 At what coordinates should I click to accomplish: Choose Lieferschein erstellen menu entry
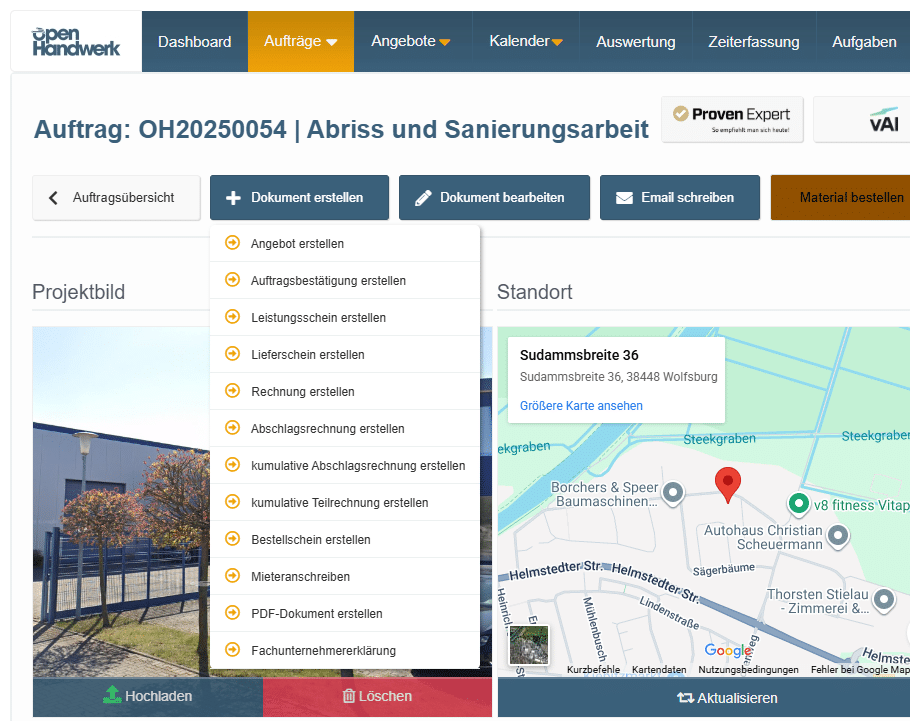[307, 355]
